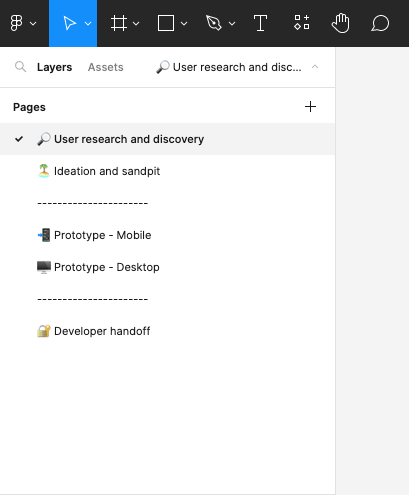Select the Text tool
This screenshot has width=409, height=495.
click(260, 23)
